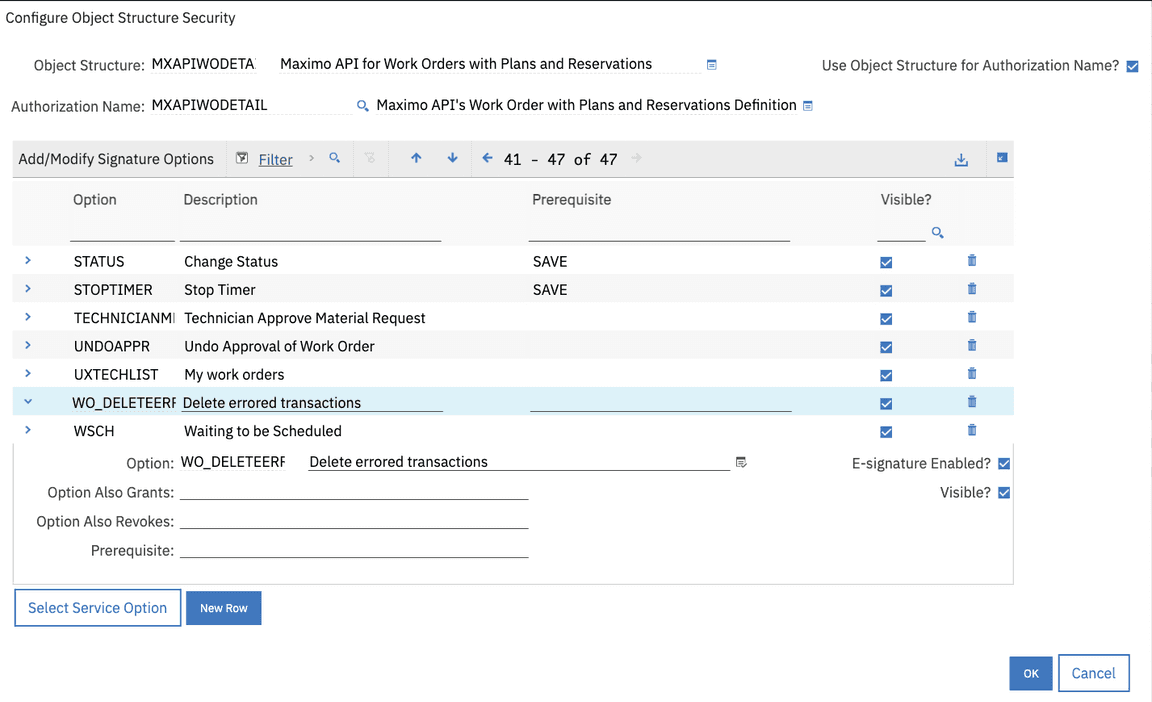Maximize the table using top-right icon

click(1000, 158)
